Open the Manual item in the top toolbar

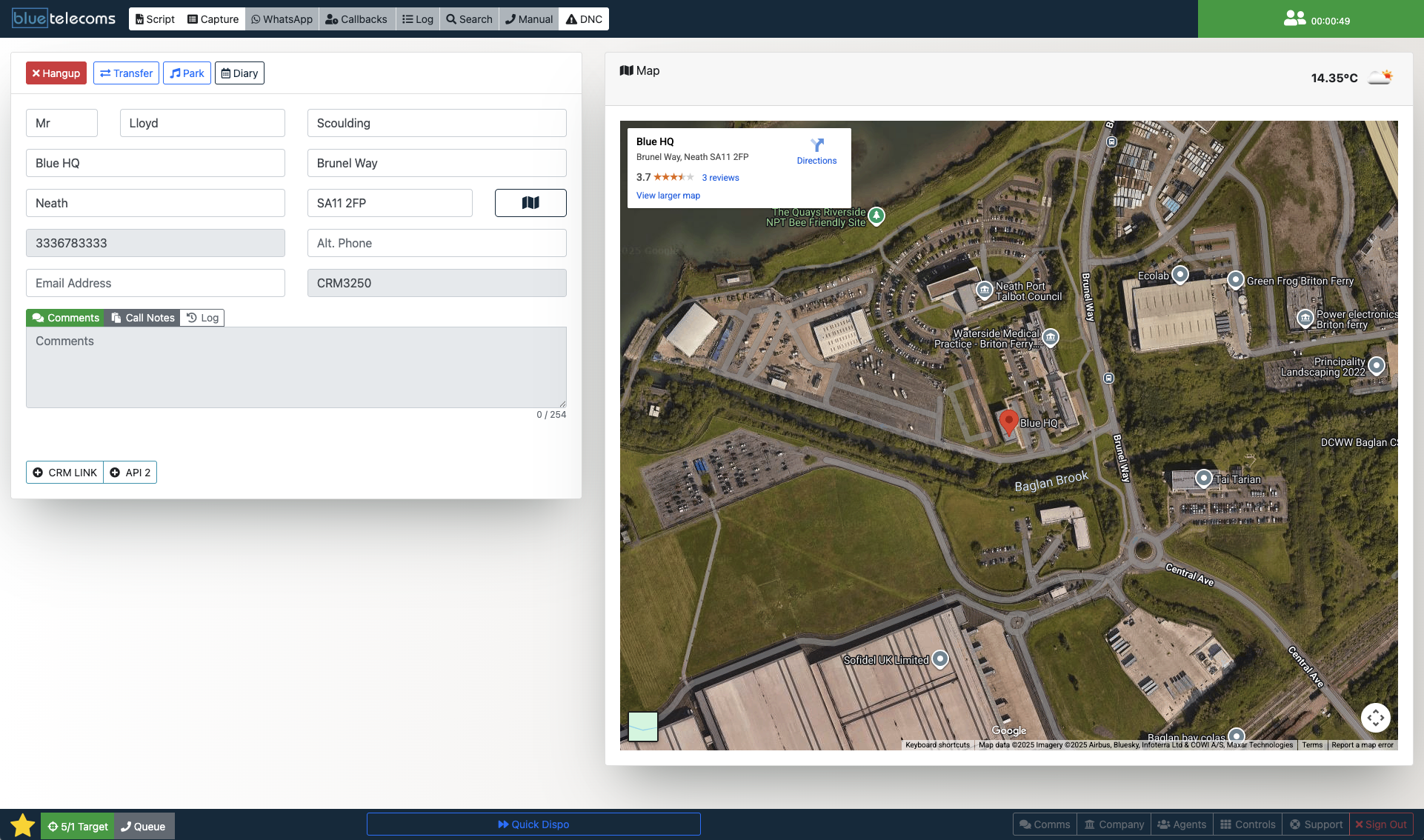tap(528, 19)
